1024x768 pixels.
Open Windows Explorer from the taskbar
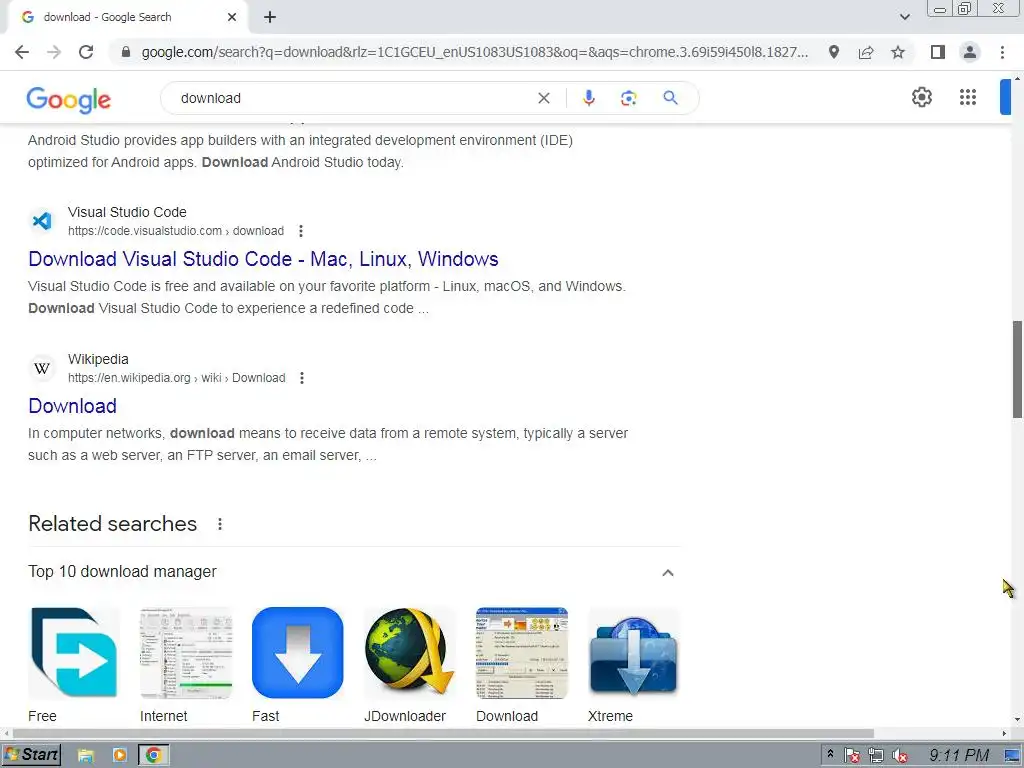coord(86,756)
